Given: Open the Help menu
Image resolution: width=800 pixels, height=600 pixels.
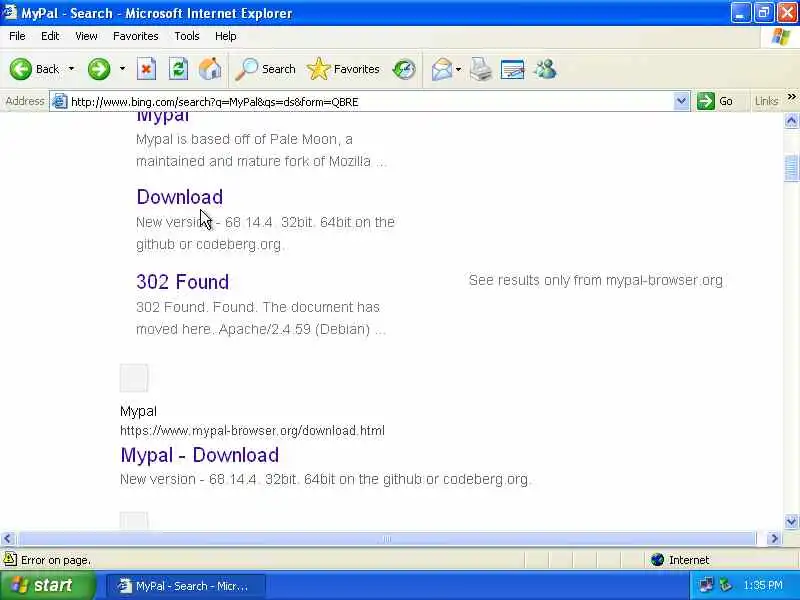Looking at the screenshot, I should point(226,36).
